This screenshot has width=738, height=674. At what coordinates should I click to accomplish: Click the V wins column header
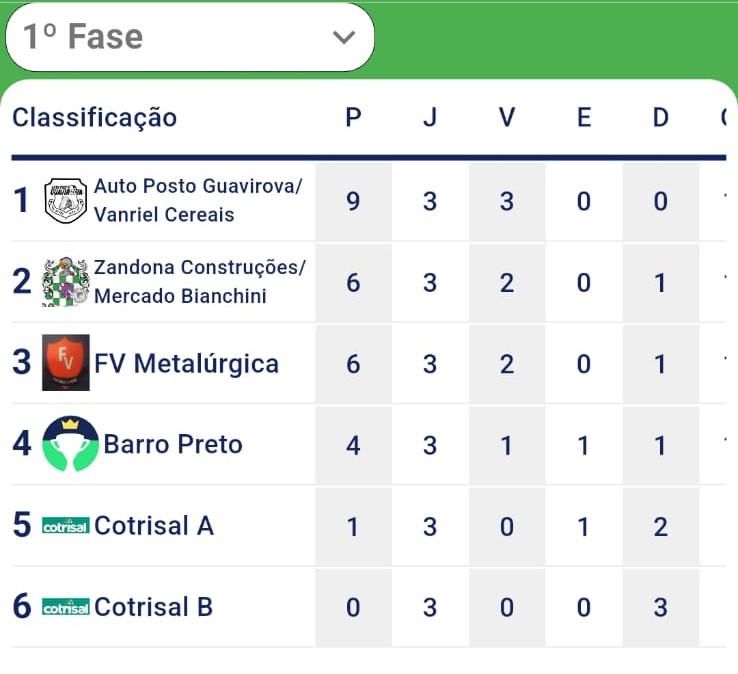(507, 117)
